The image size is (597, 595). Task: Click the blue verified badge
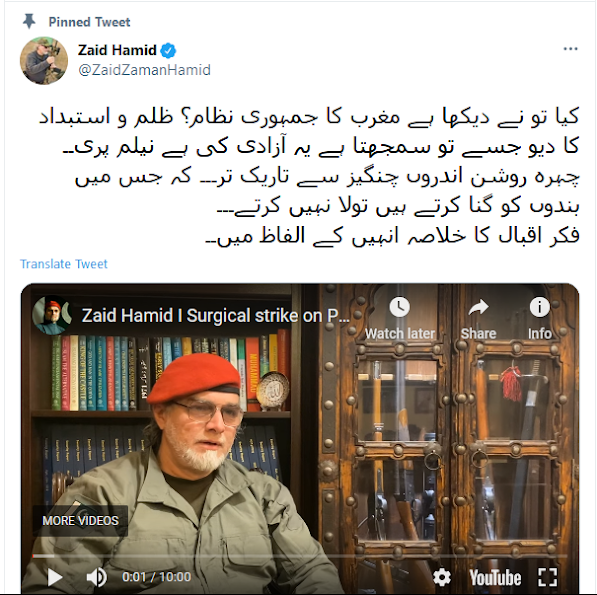click(168, 50)
